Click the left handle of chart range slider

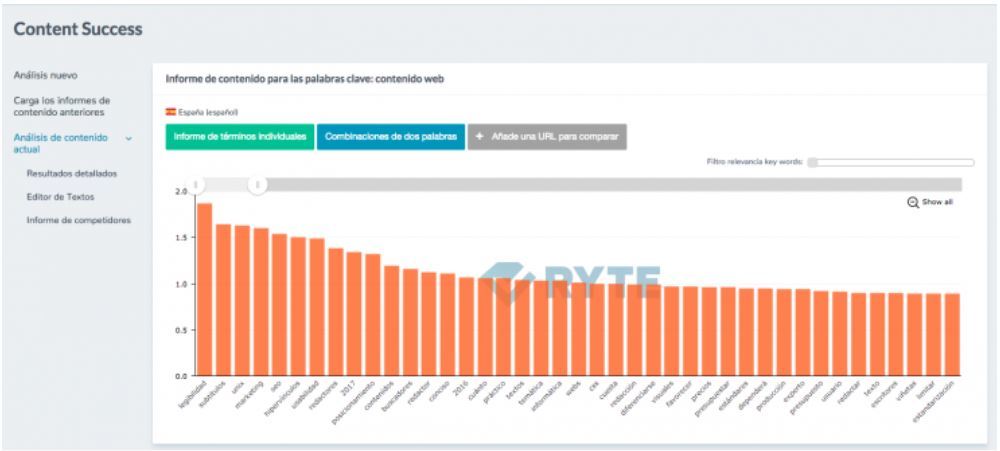coord(196,185)
